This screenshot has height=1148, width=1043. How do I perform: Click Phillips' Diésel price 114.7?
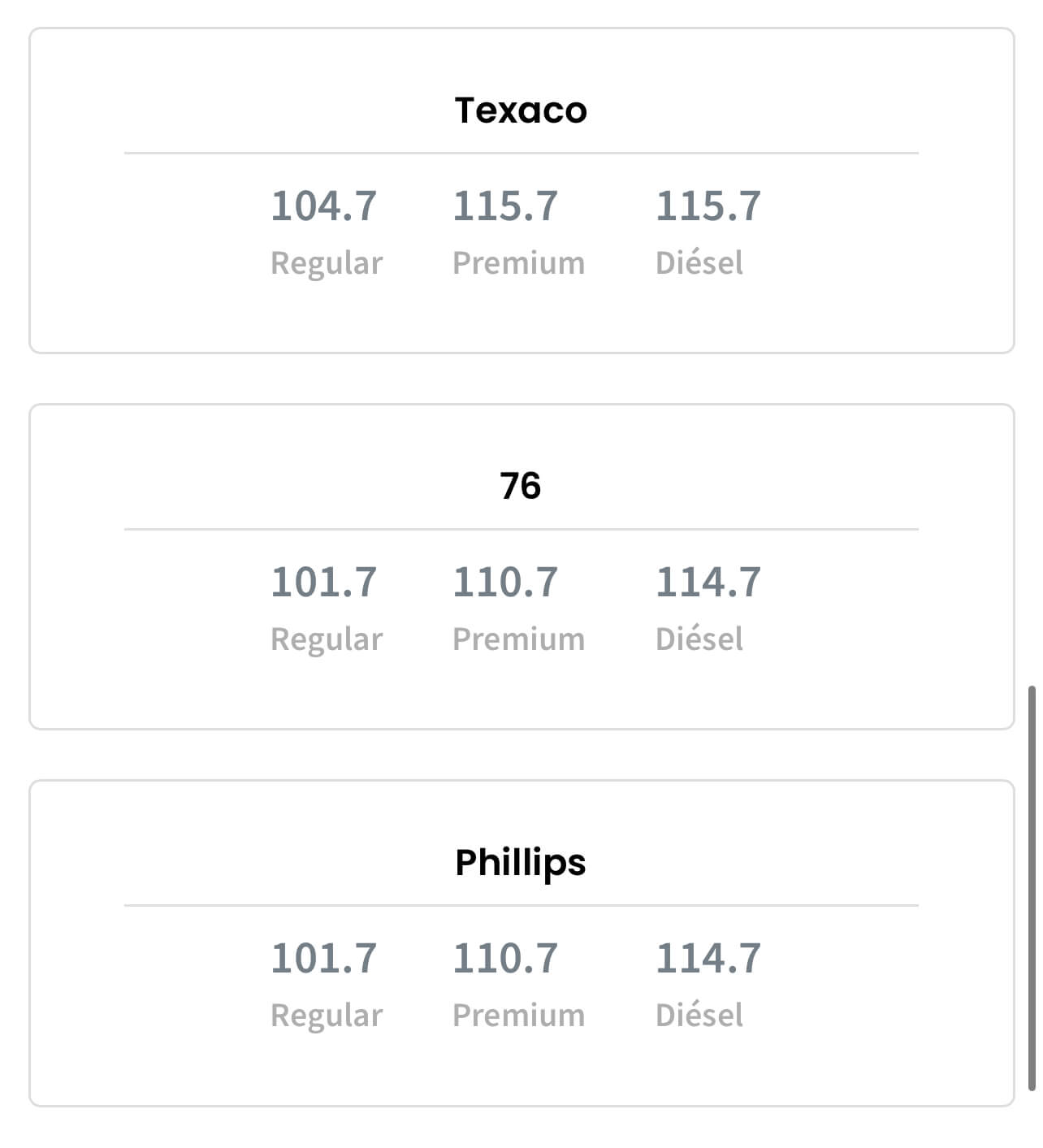pyautogui.click(x=708, y=958)
